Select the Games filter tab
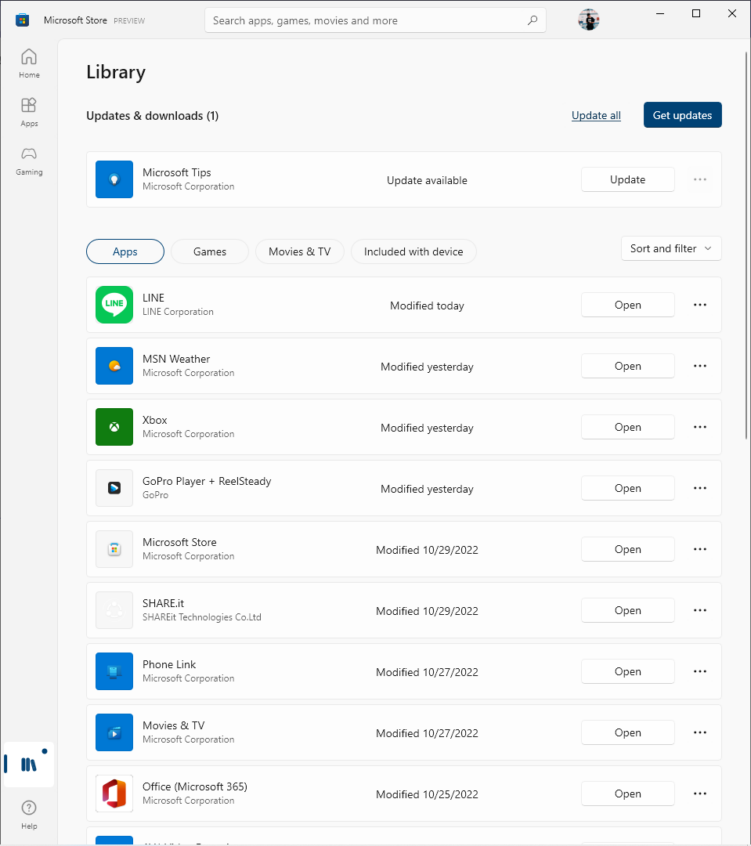Screen dimensions: 751x846 click(210, 252)
